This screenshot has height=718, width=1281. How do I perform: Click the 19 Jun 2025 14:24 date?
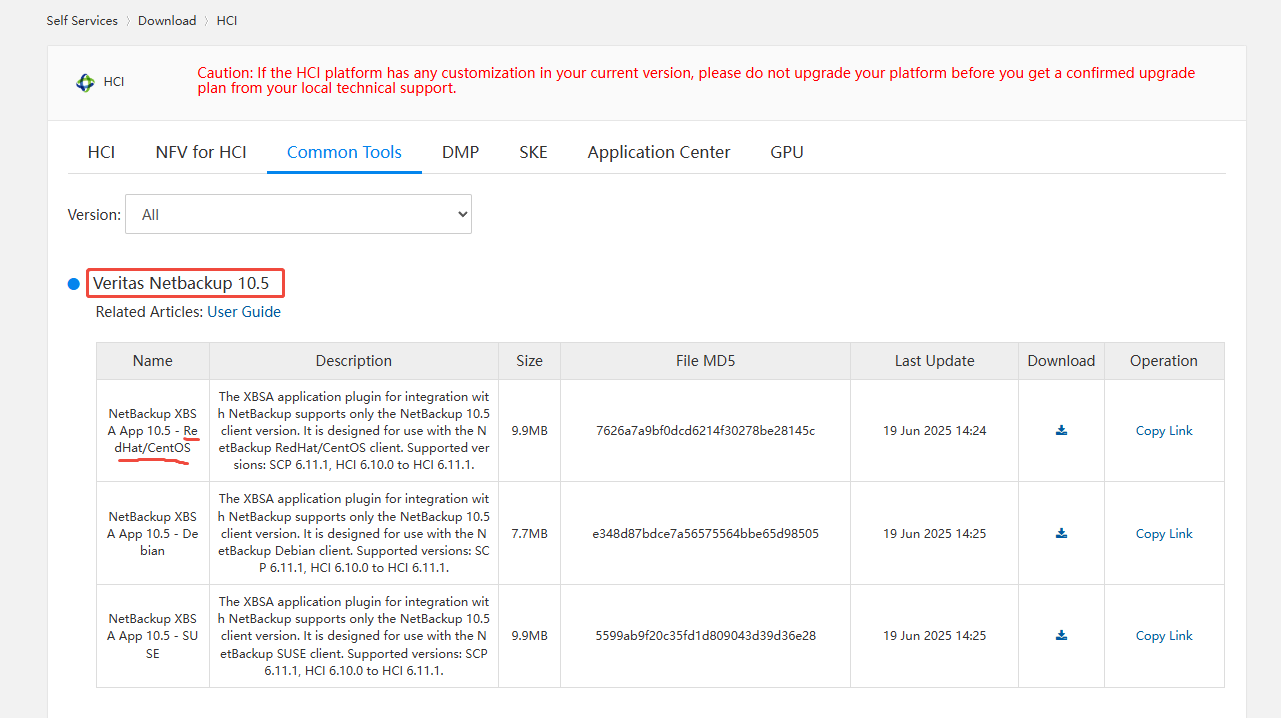(x=935, y=431)
